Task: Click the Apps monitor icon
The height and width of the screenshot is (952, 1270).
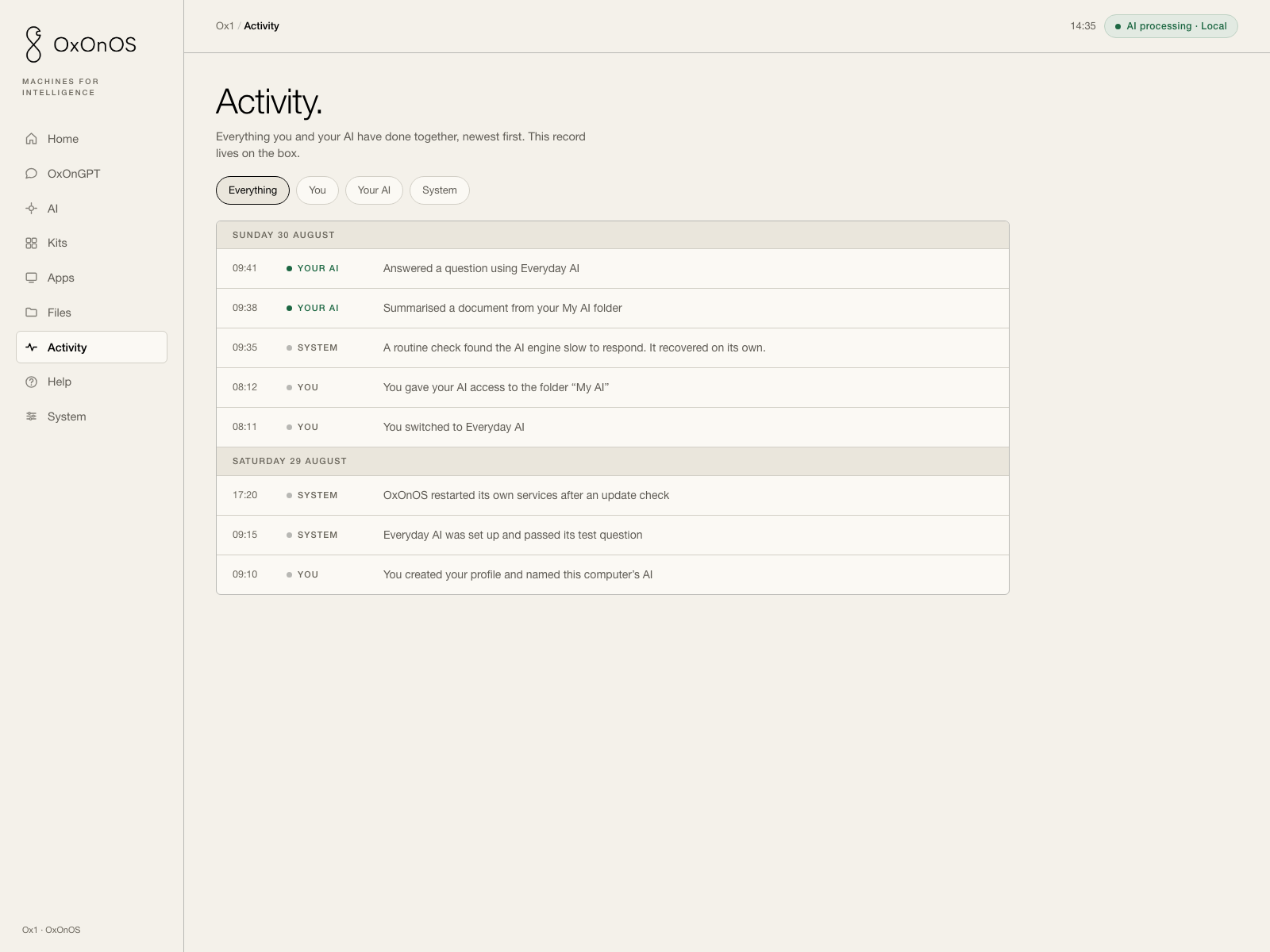Action: (x=31, y=278)
